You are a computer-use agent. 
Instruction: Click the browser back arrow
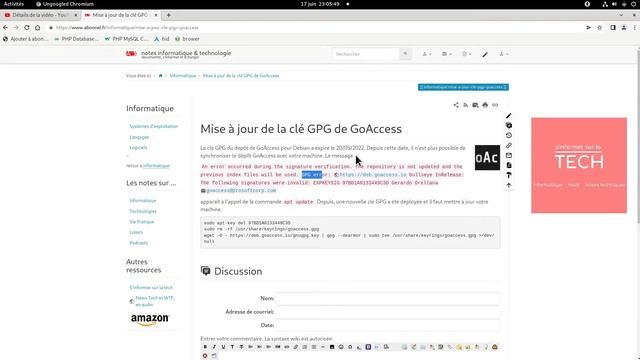coord(5,27)
